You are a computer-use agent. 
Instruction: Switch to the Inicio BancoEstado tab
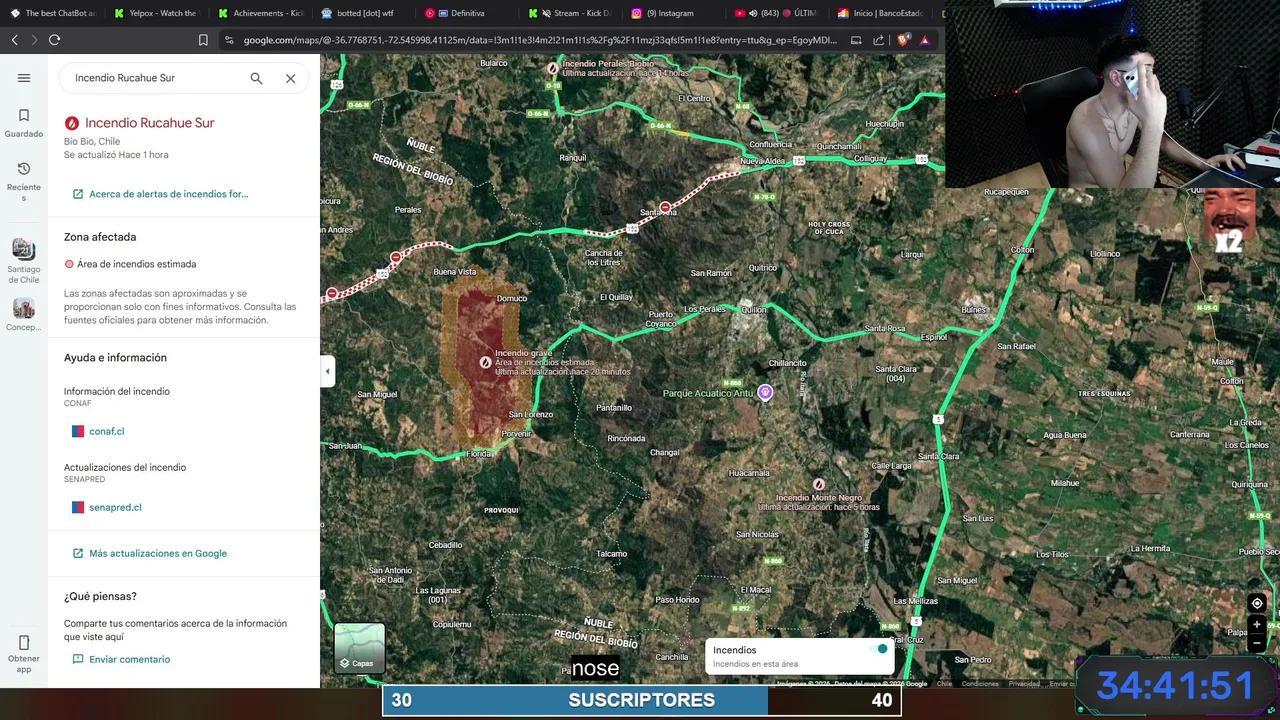click(x=883, y=13)
